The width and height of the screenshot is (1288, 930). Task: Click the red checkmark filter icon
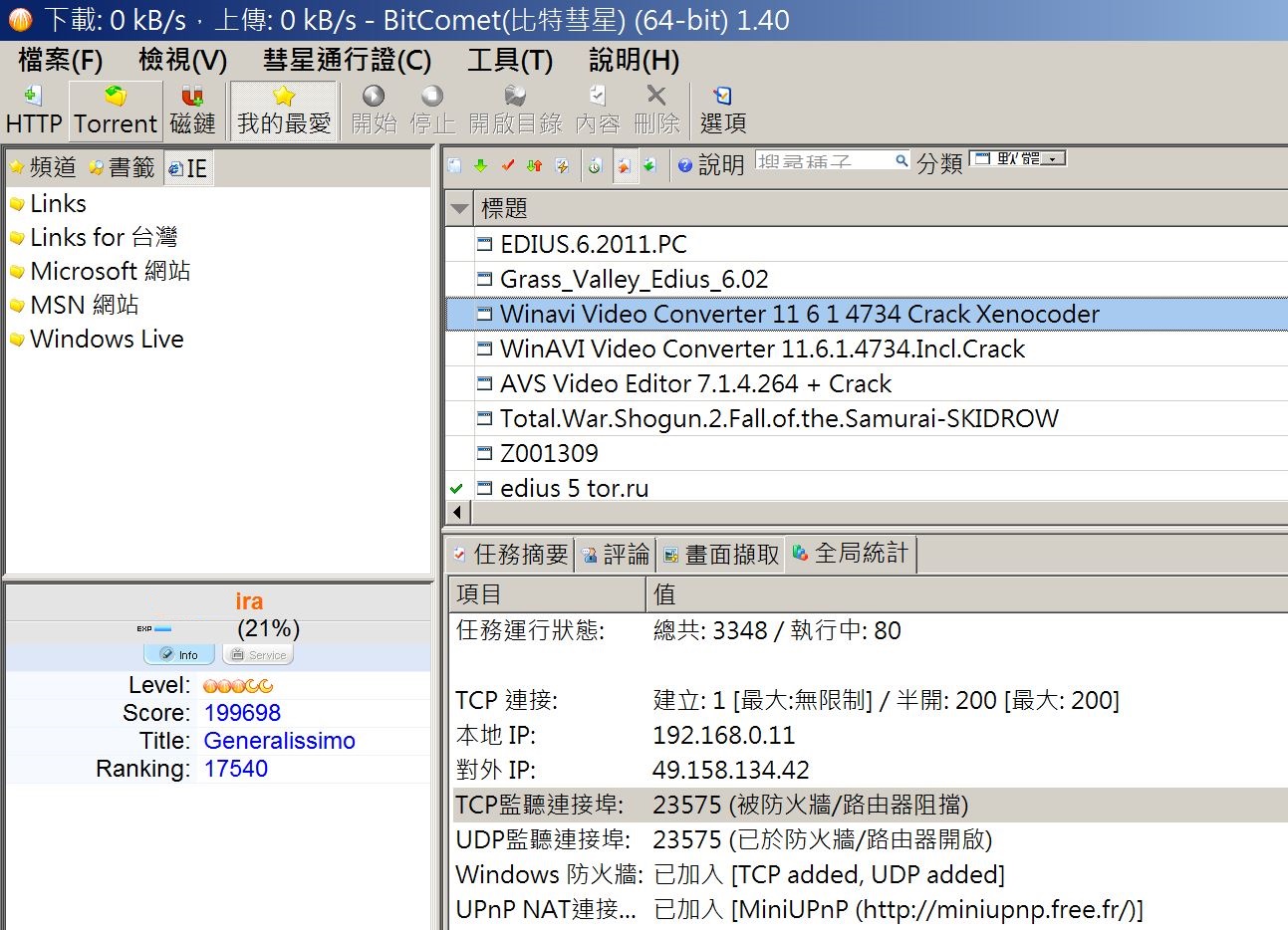[508, 165]
